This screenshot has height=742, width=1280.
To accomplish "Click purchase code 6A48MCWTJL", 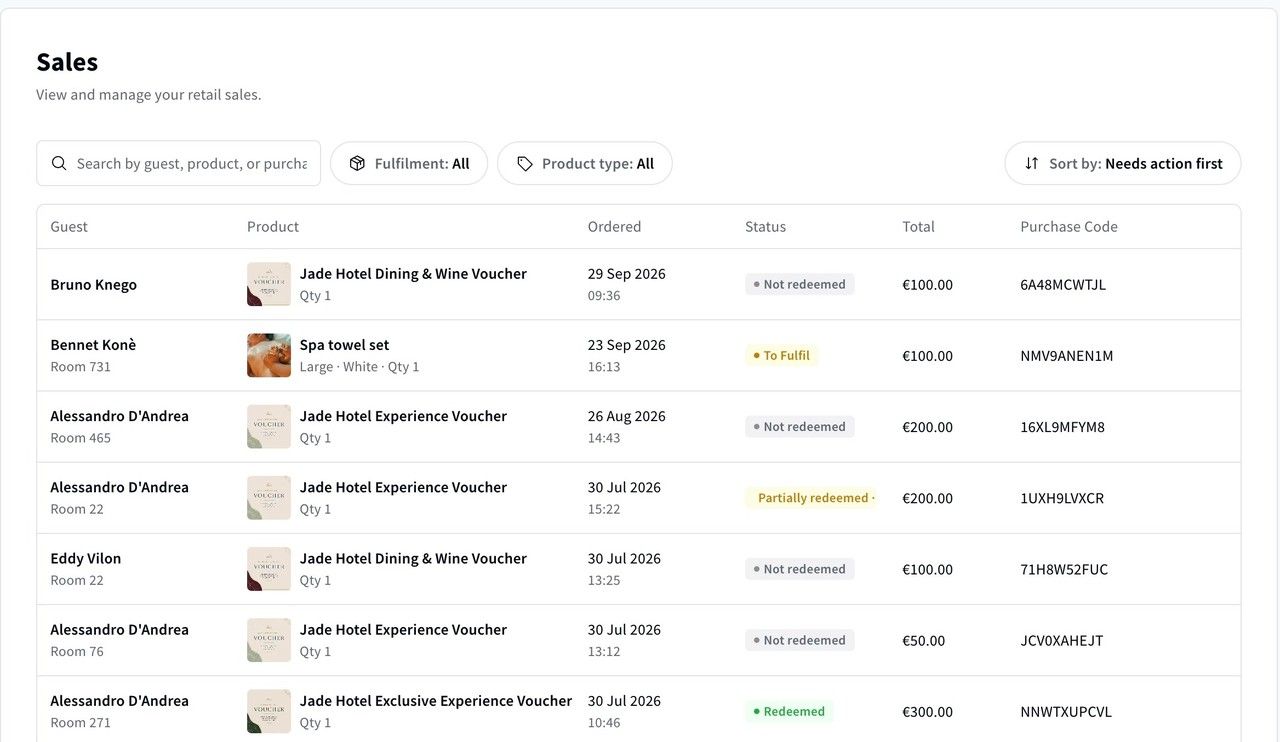I will tap(1063, 285).
